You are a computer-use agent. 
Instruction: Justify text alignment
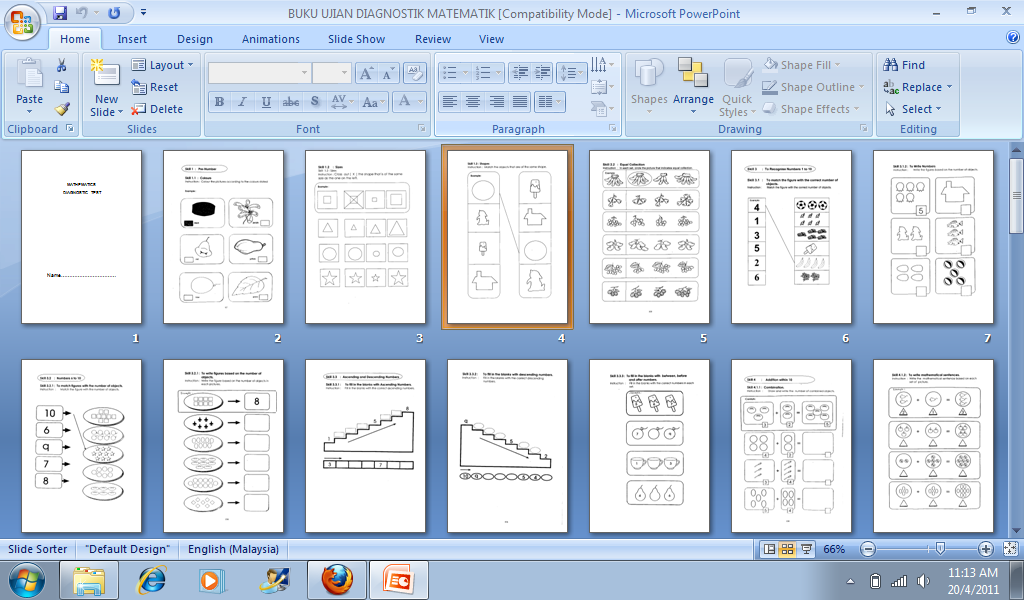[520, 101]
